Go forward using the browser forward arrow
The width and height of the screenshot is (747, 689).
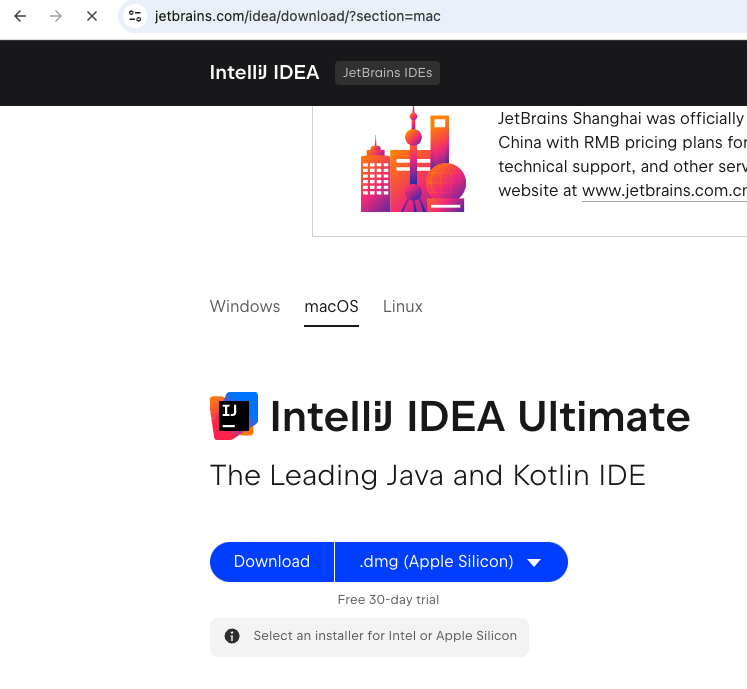(x=56, y=16)
